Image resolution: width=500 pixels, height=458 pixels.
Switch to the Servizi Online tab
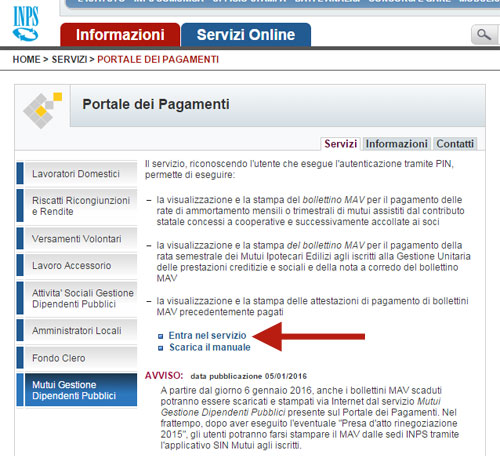point(246,35)
